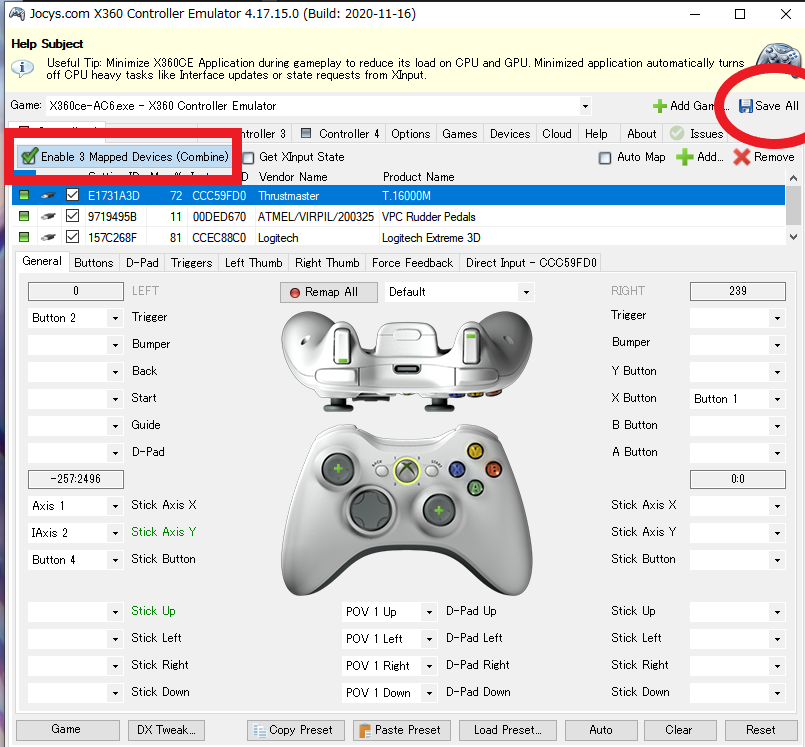This screenshot has height=747, width=805.
Task: Uncheck the VPC Rudder Pedals row checkbox
Action: tap(72, 216)
